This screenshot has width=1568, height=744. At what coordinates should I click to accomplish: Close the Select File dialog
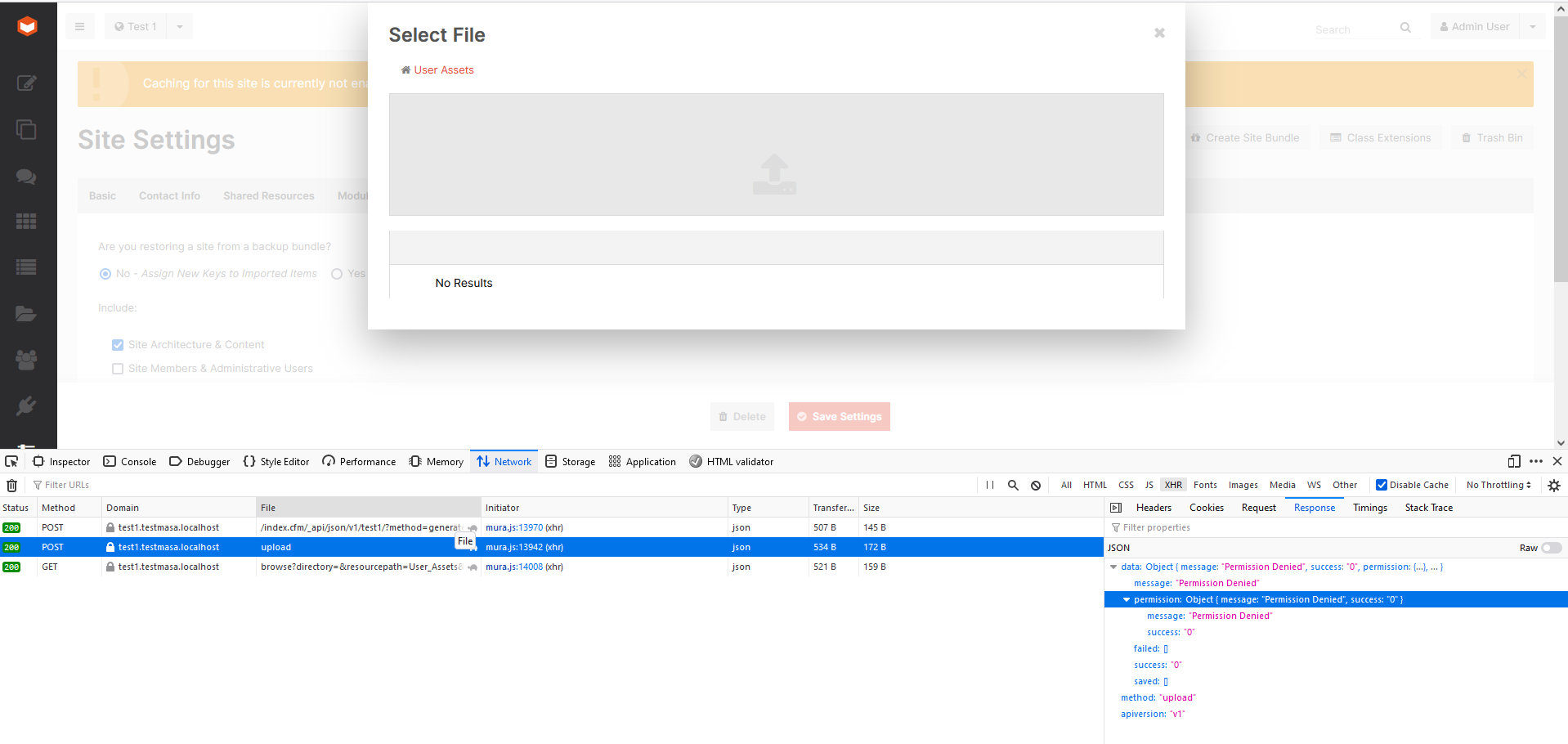click(1159, 33)
